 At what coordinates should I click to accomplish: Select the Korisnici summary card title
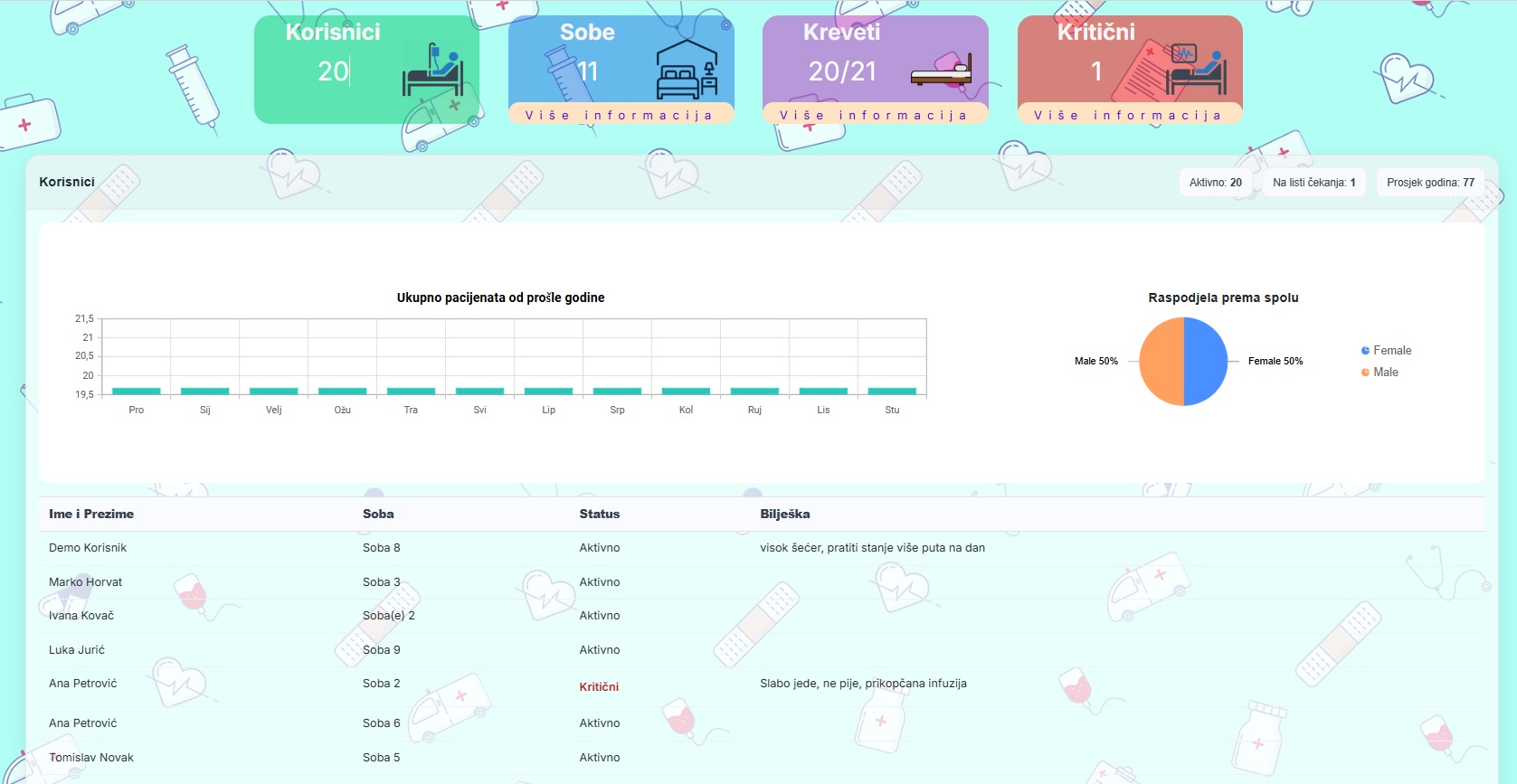point(333,33)
